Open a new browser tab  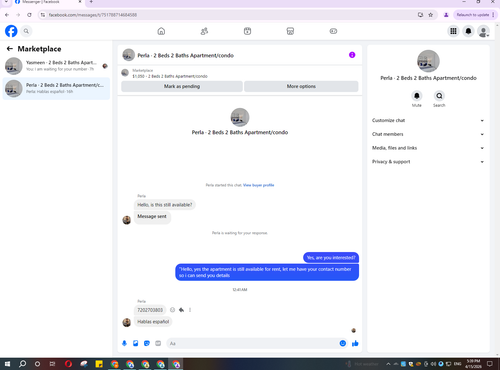coord(91,2)
